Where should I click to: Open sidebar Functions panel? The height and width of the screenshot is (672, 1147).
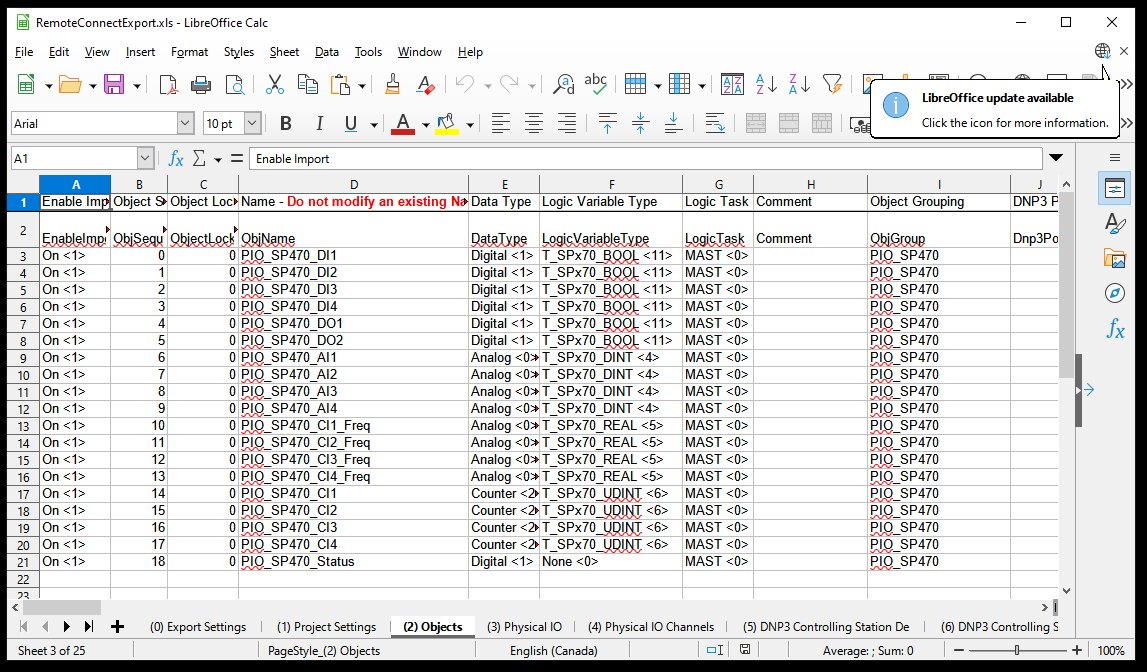[1114, 328]
